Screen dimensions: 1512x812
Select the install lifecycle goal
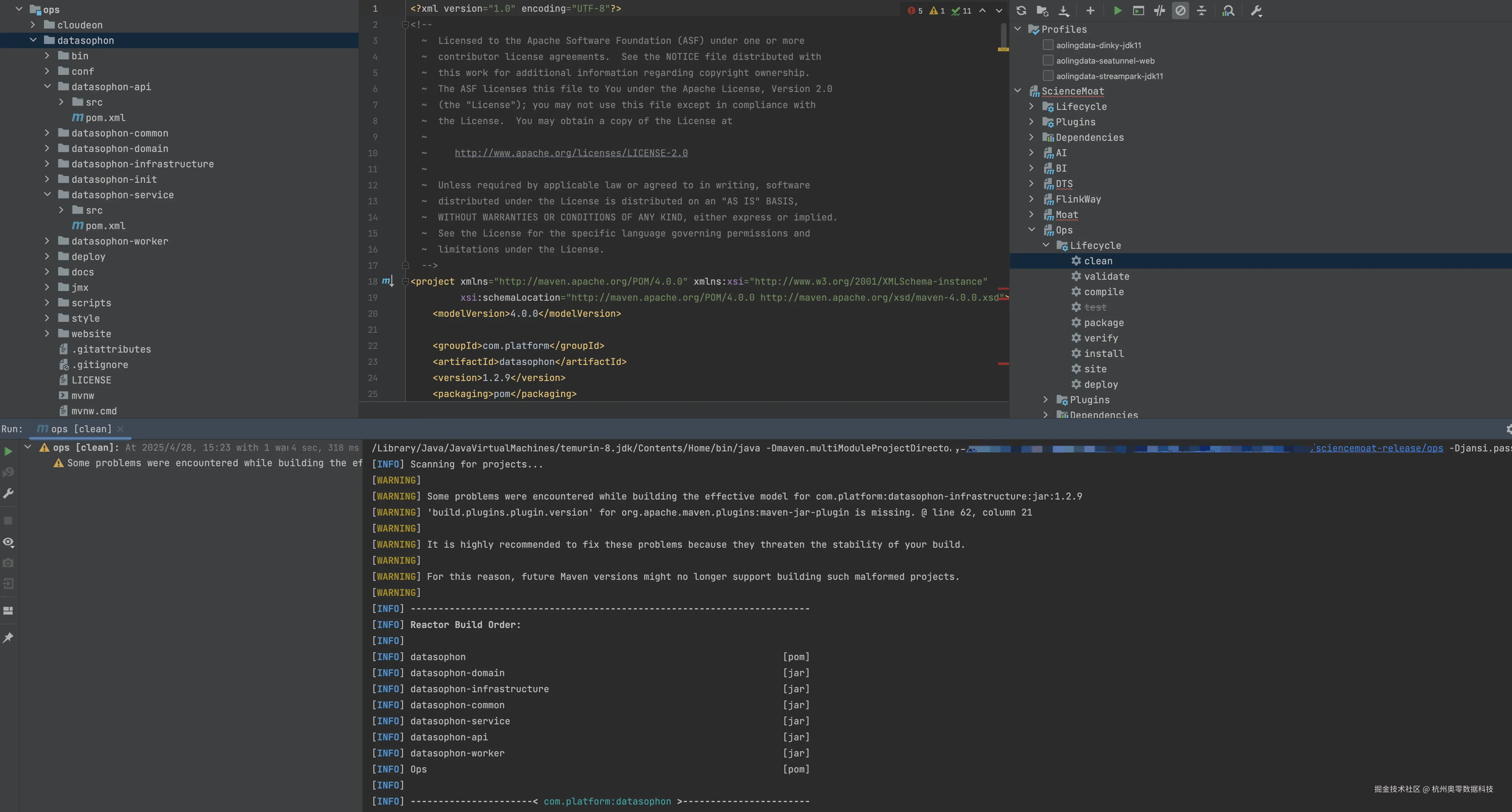[1103, 354]
